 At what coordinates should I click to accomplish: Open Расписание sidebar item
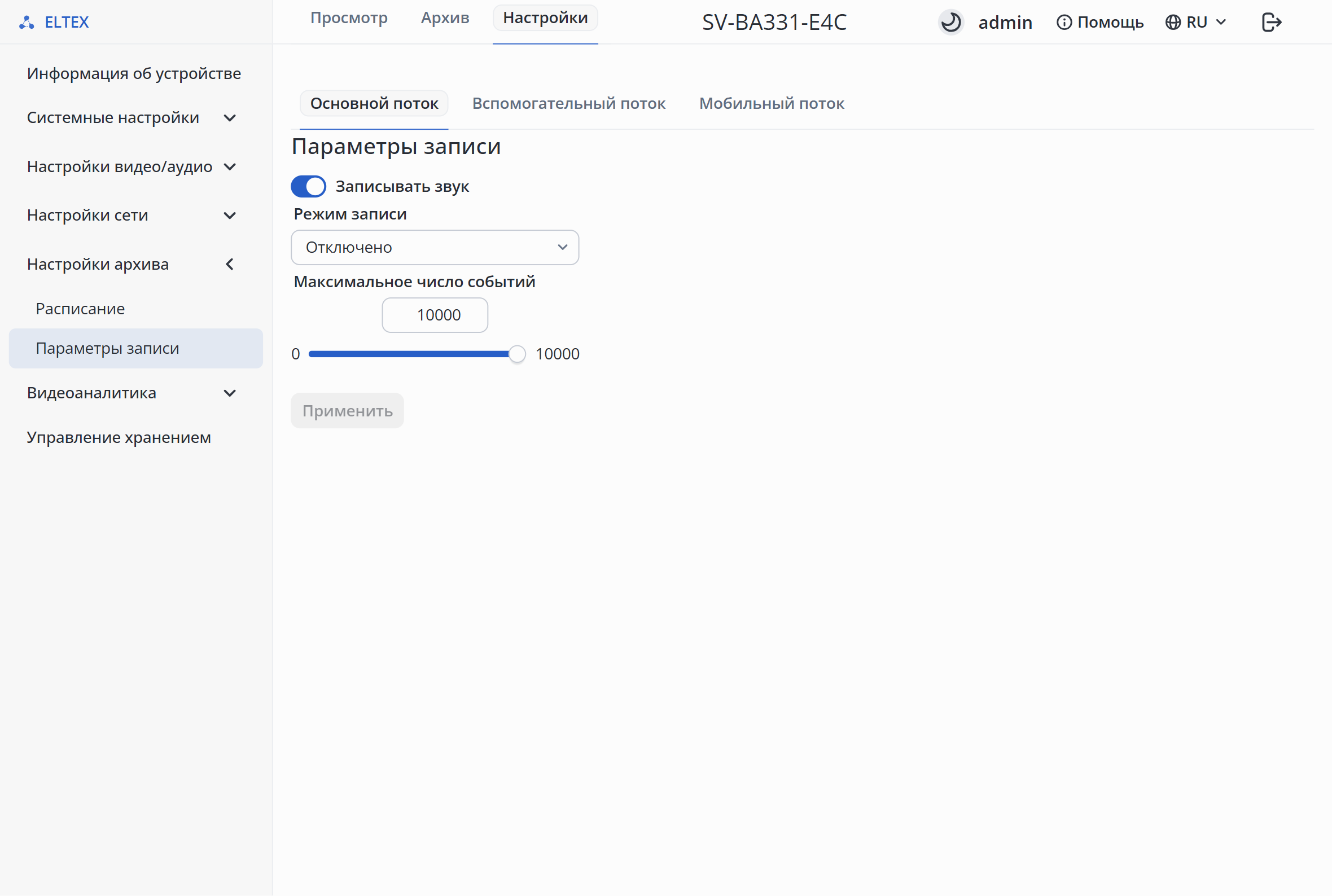pos(80,309)
